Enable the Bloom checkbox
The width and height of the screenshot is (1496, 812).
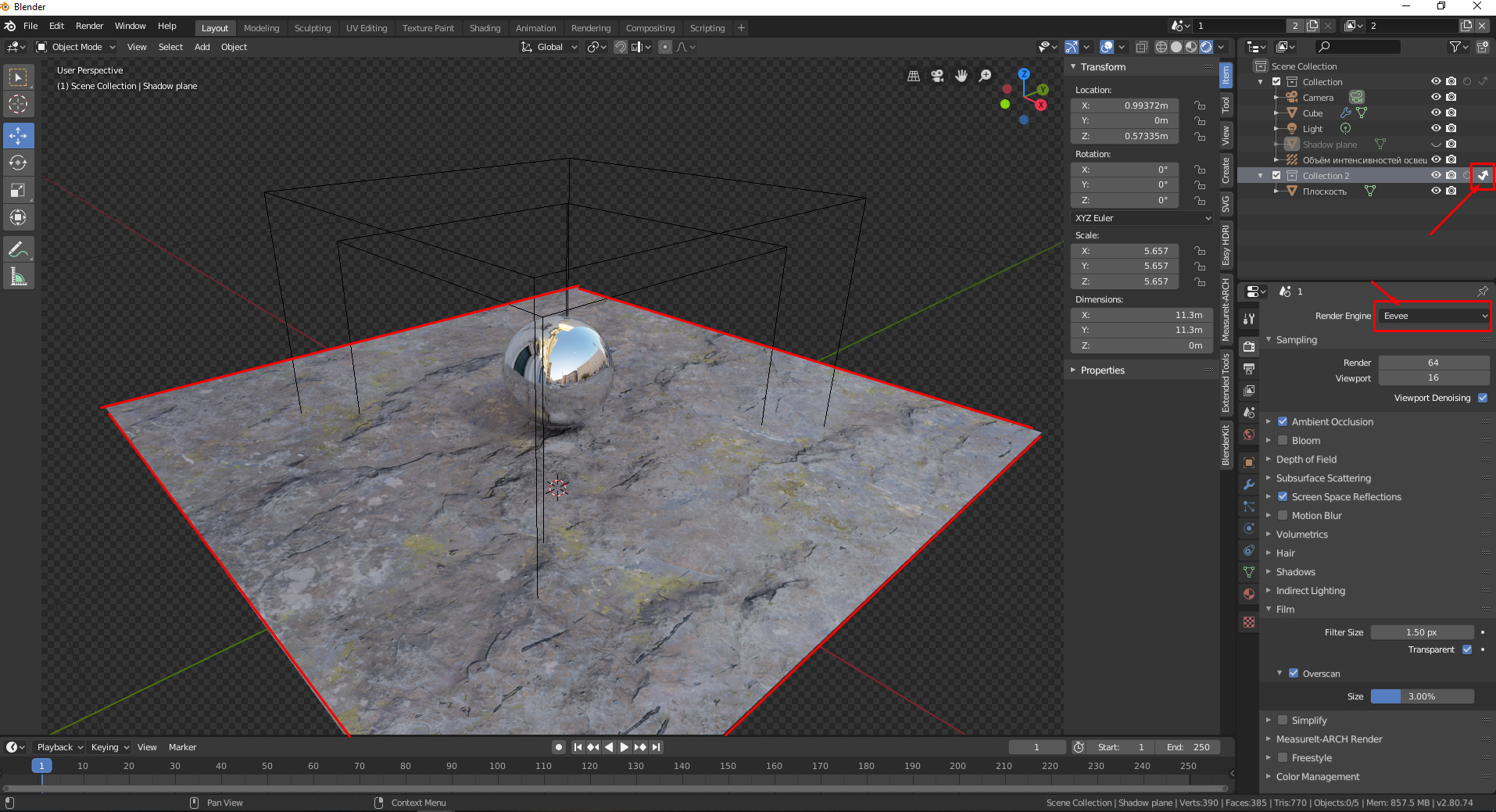[1283, 441]
